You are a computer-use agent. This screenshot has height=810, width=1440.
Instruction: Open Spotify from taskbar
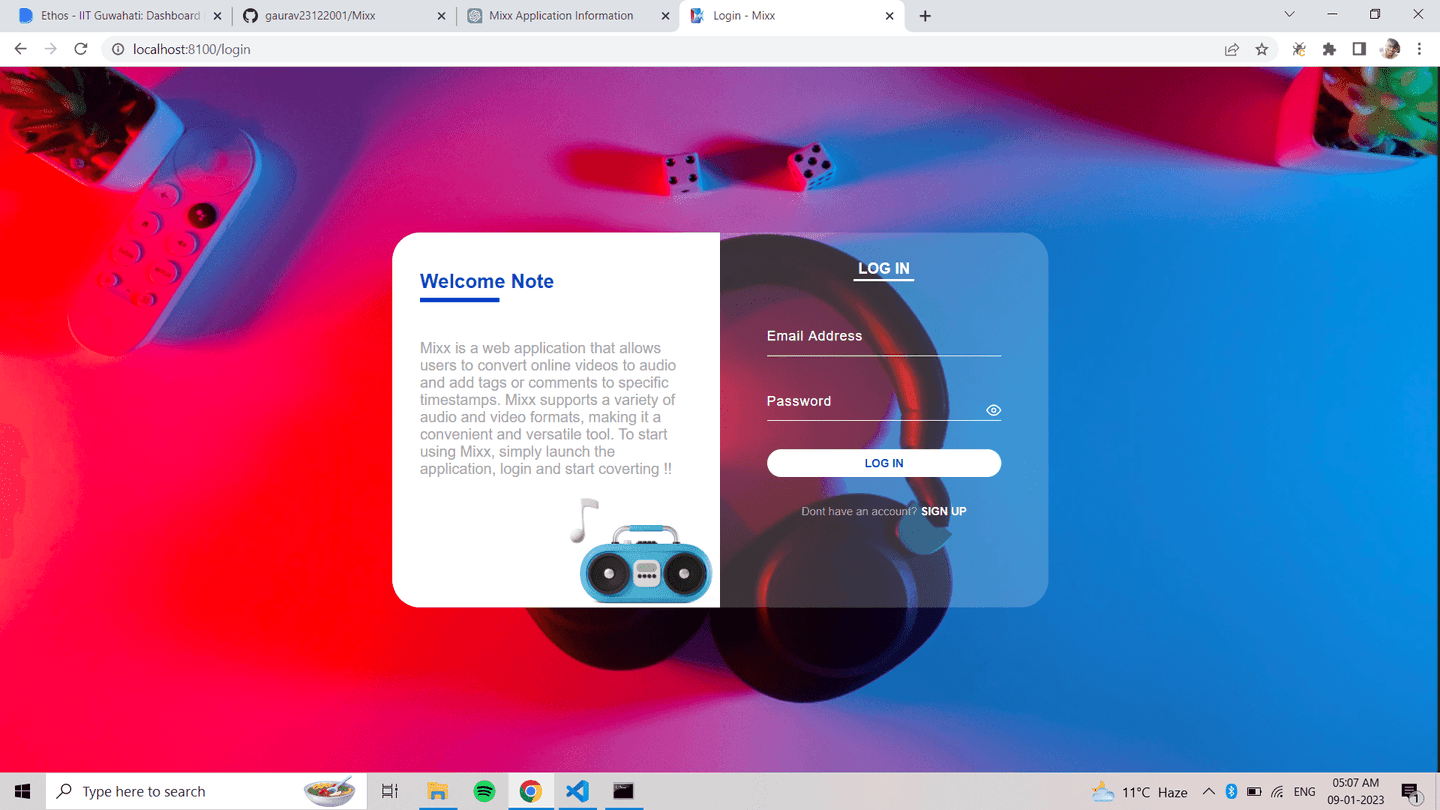484,791
